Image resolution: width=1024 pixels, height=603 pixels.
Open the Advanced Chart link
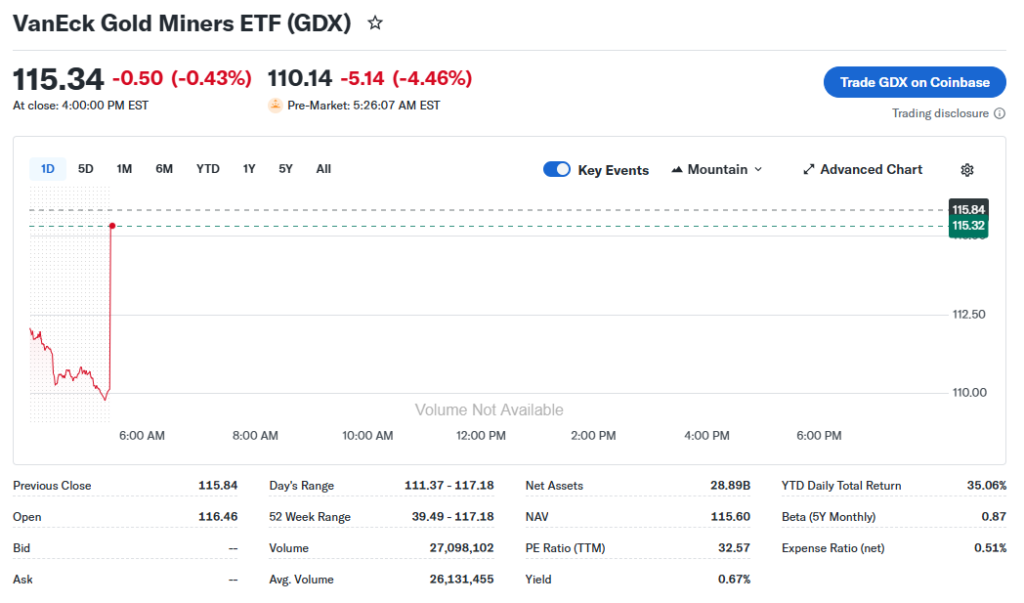871,170
